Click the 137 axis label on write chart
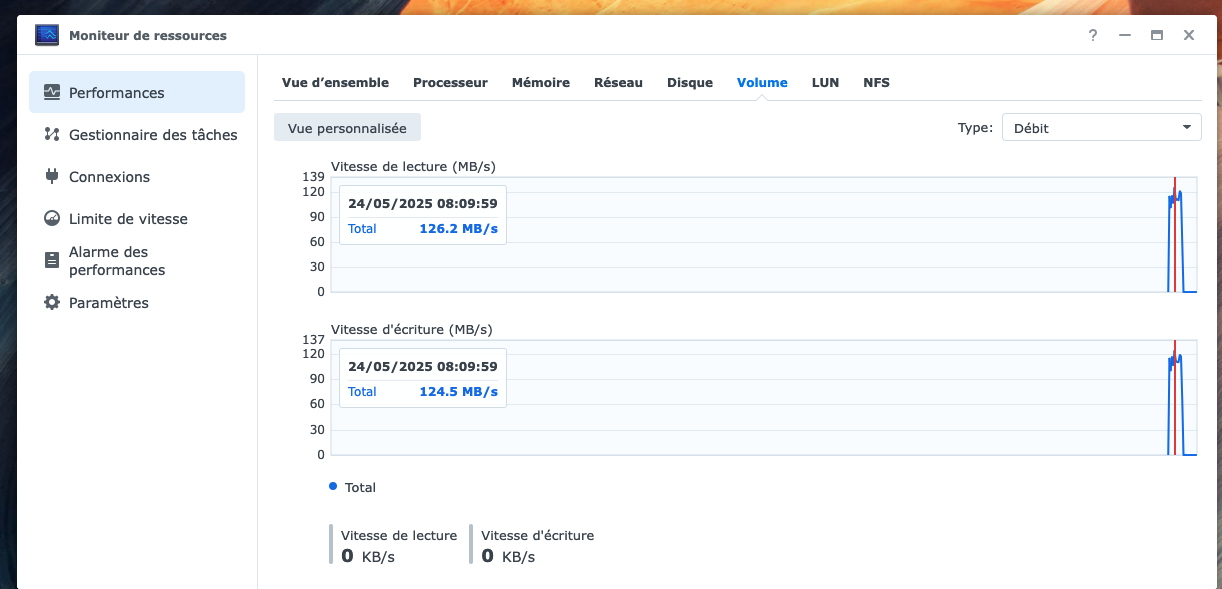This screenshot has height=589, width=1222. tap(314, 340)
